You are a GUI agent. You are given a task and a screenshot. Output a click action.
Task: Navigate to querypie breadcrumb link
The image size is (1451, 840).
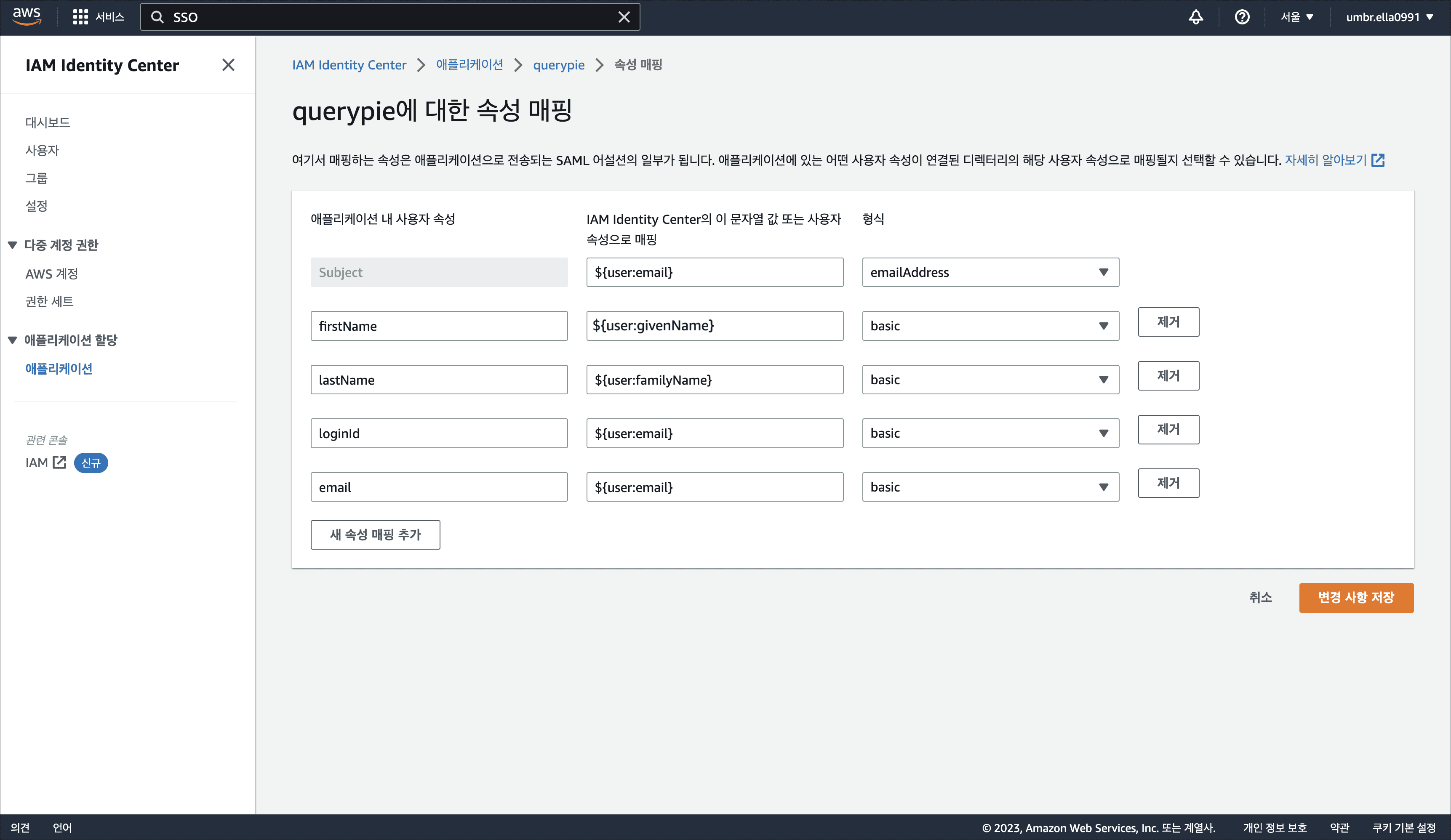[558, 65]
